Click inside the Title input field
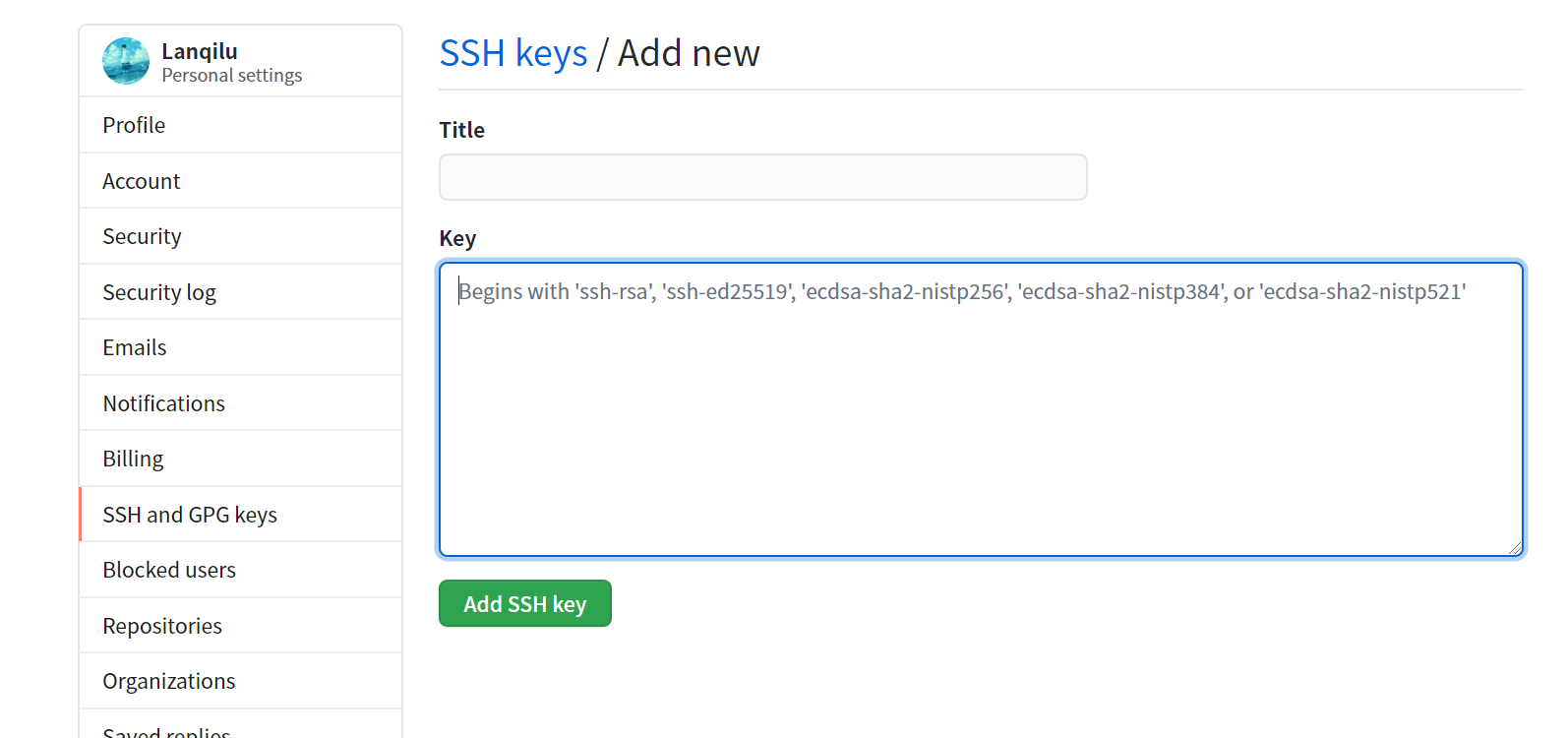The width and height of the screenshot is (1568, 738). coord(762,177)
